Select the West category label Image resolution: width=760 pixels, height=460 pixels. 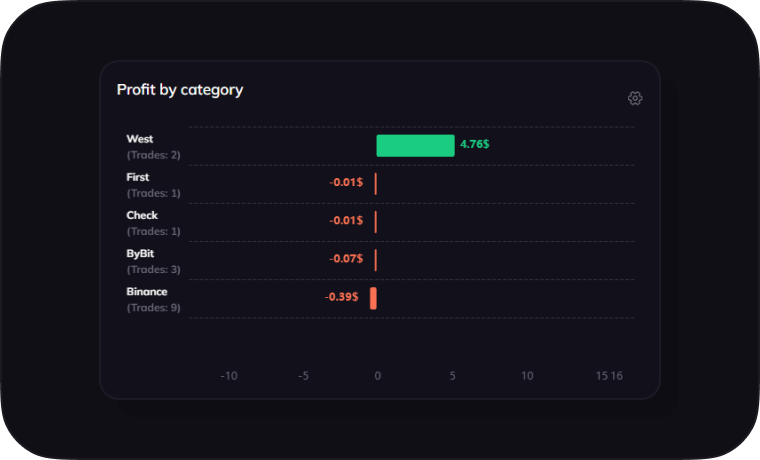pos(140,139)
